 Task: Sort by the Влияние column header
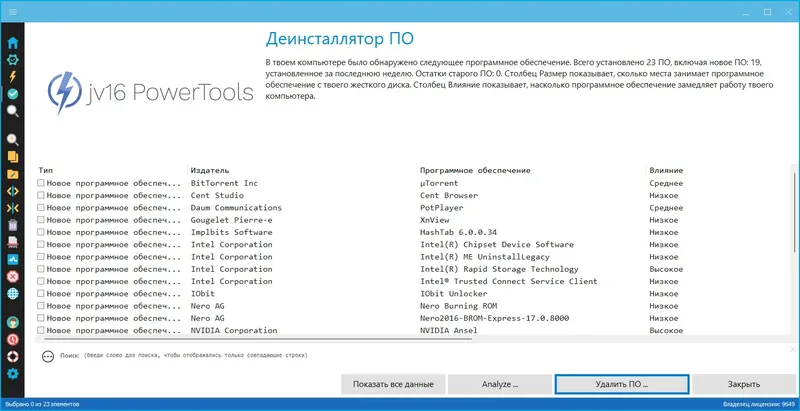coord(666,170)
